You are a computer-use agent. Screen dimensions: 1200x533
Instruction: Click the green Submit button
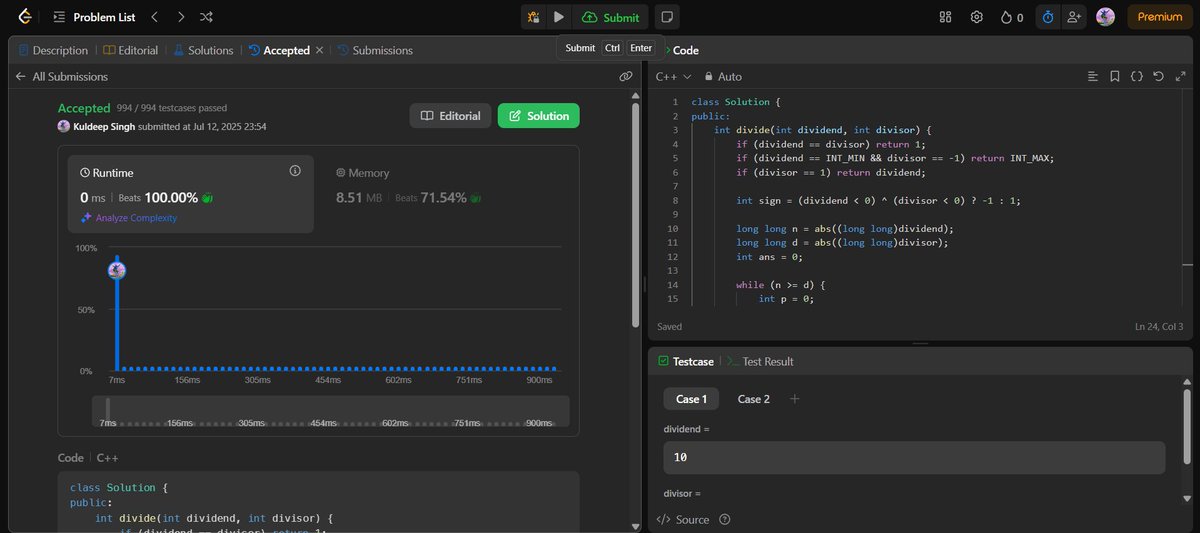610,17
